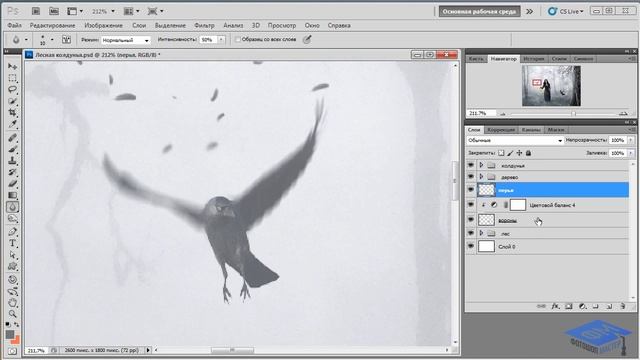Switch to the История tab
The width and height of the screenshot is (640, 360).
pos(533,59)
